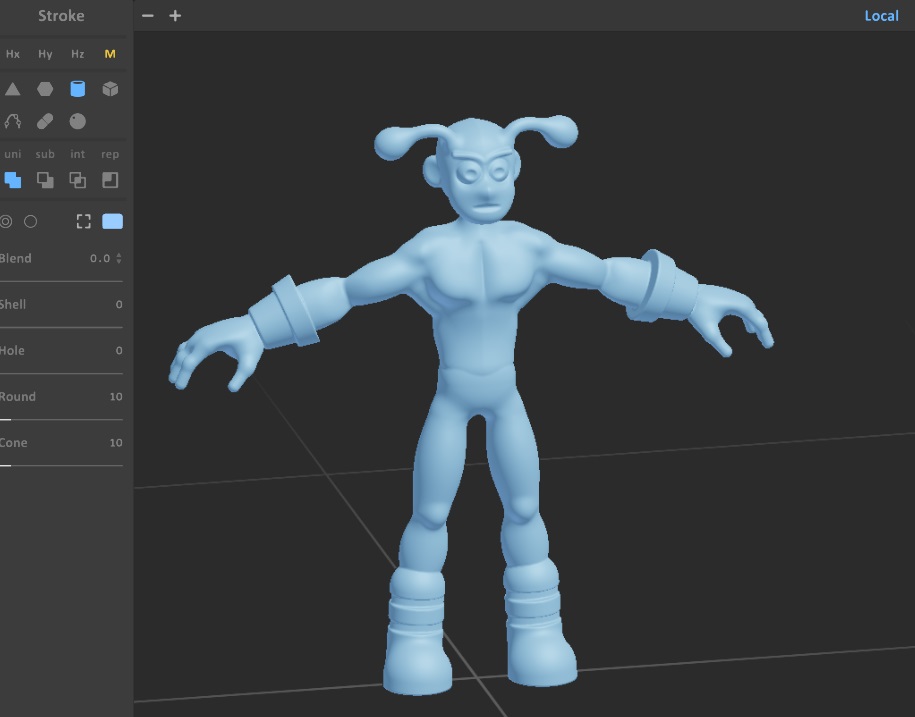Click the Shell value 0

[119, 305]
